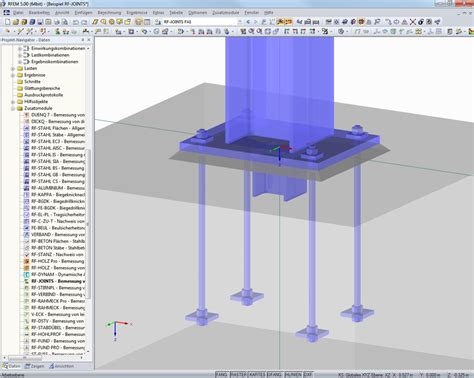The height and width of the screenshot is (378, 474).
Task: Expand the Hilfsobjekte folder
Action: [x=13, y=102]
